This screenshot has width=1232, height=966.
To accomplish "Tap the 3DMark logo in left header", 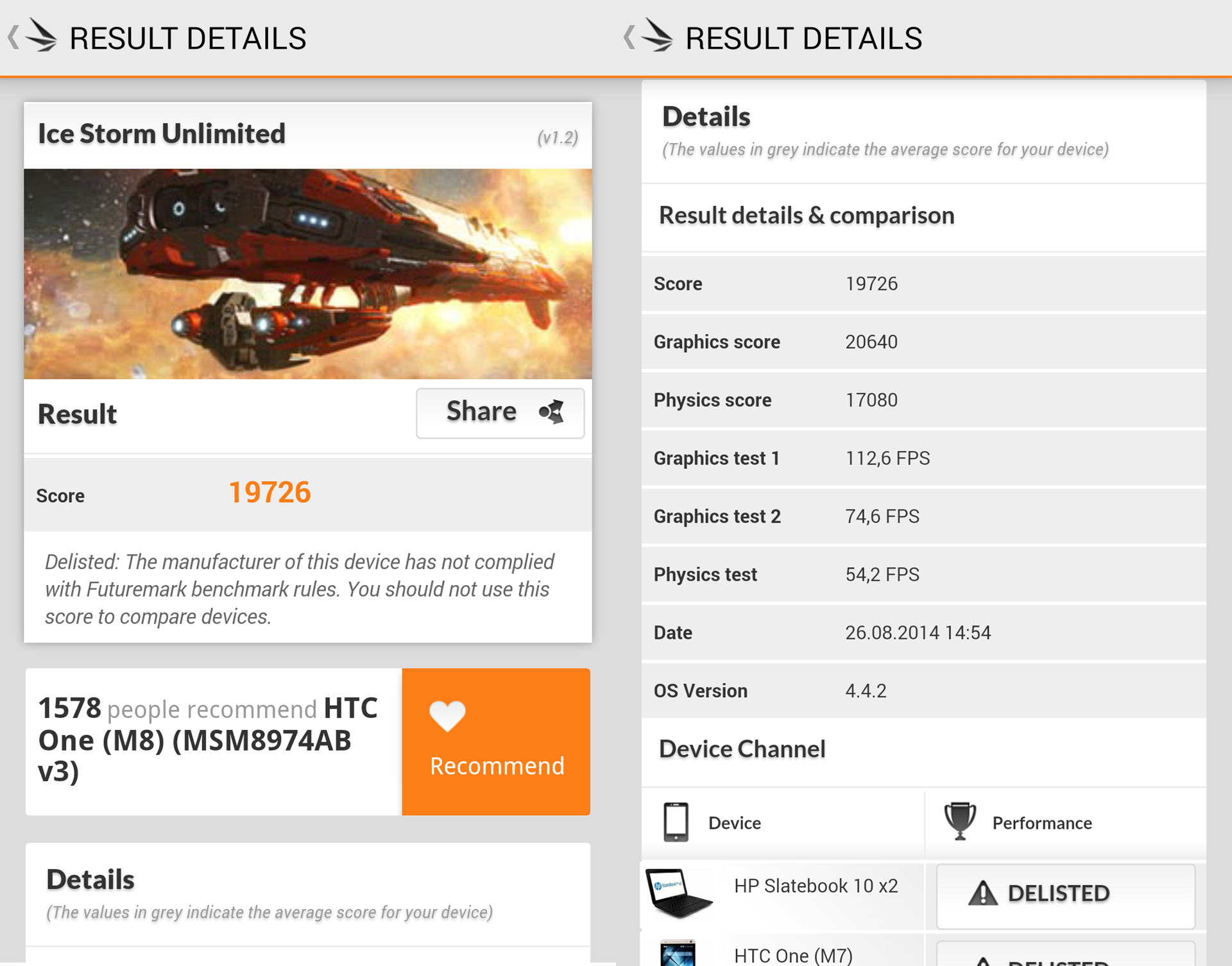I will point(42,35).
